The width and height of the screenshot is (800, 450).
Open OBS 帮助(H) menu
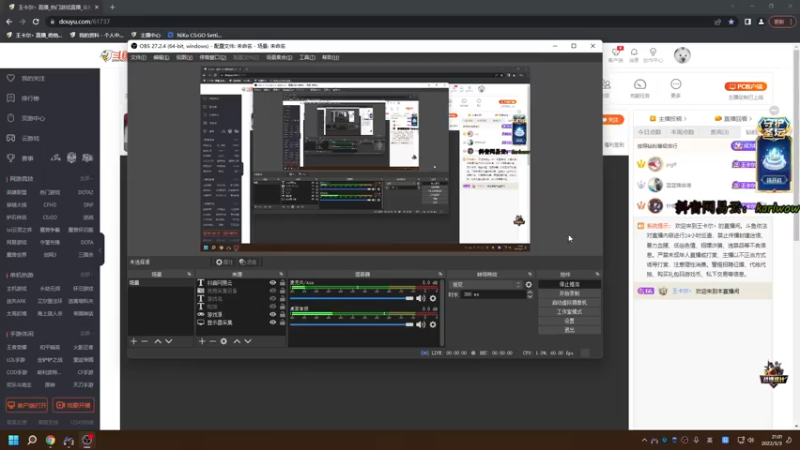point(330,58)
